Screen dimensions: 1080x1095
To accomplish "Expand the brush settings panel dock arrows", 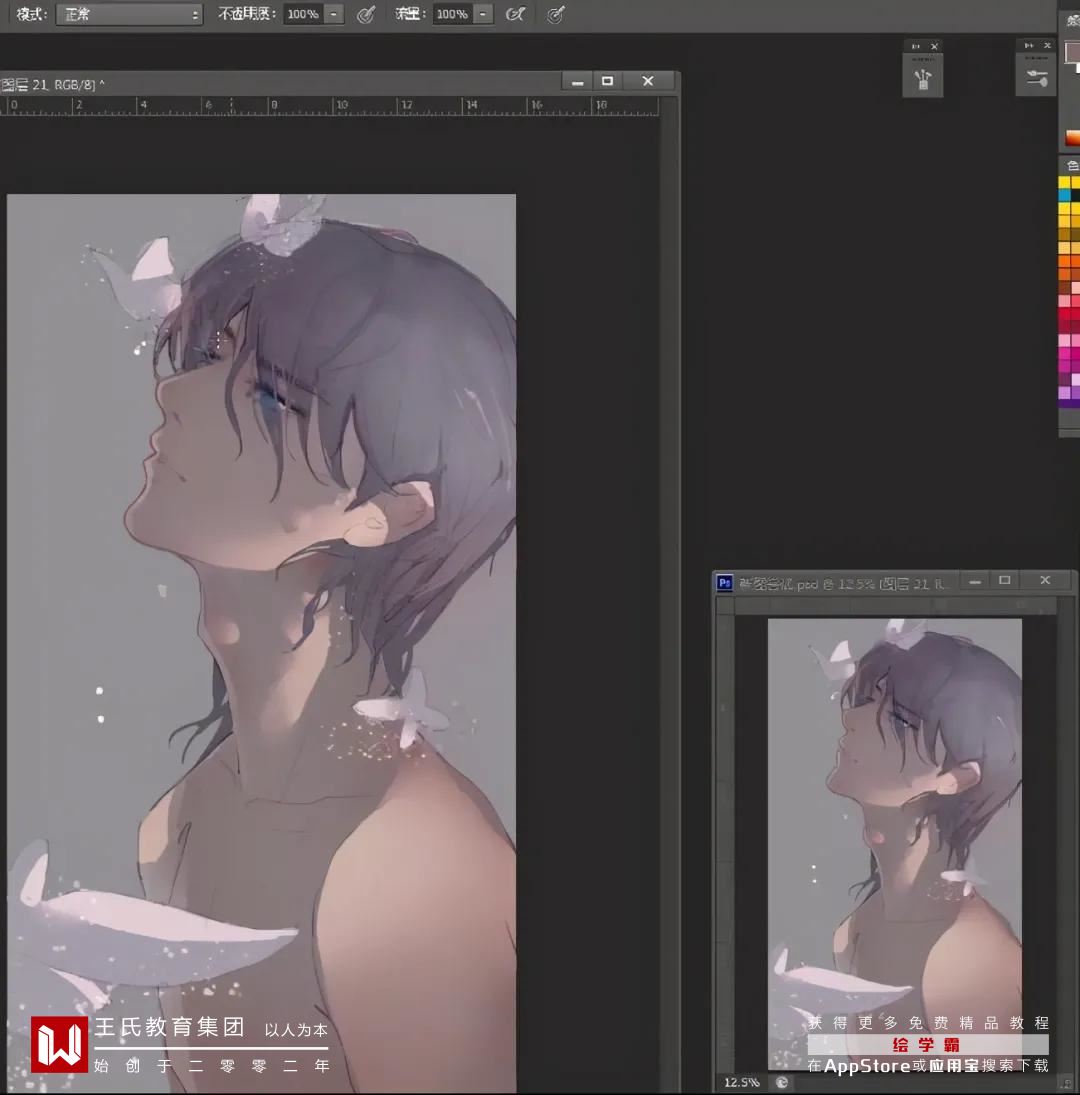I will click(x=1028, y=45).
